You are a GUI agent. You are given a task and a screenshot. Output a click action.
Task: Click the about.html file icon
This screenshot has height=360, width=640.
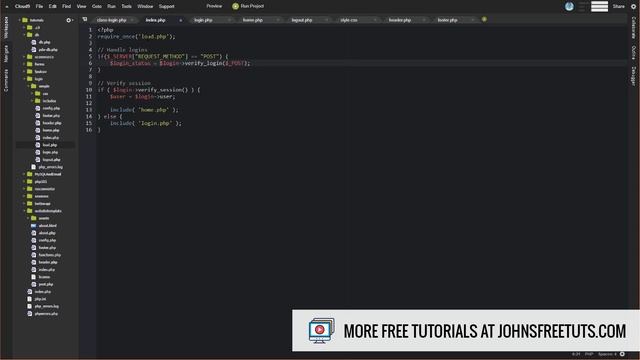pos(34,225)
